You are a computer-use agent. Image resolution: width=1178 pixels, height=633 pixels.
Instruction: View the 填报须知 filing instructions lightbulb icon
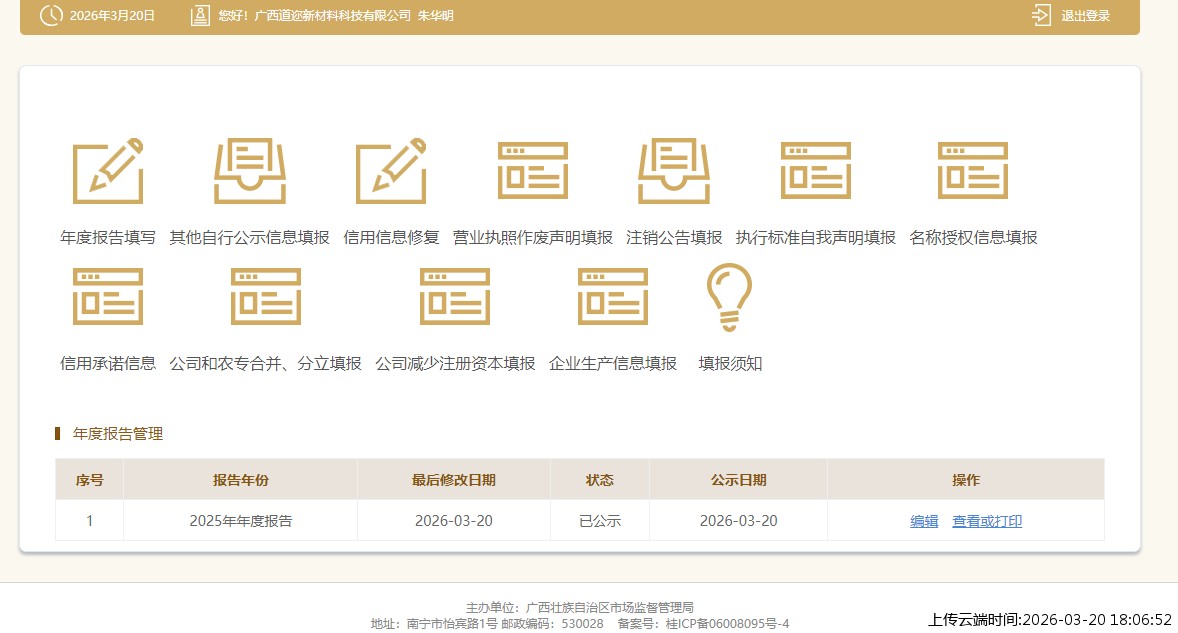click(x=729, y=295)
